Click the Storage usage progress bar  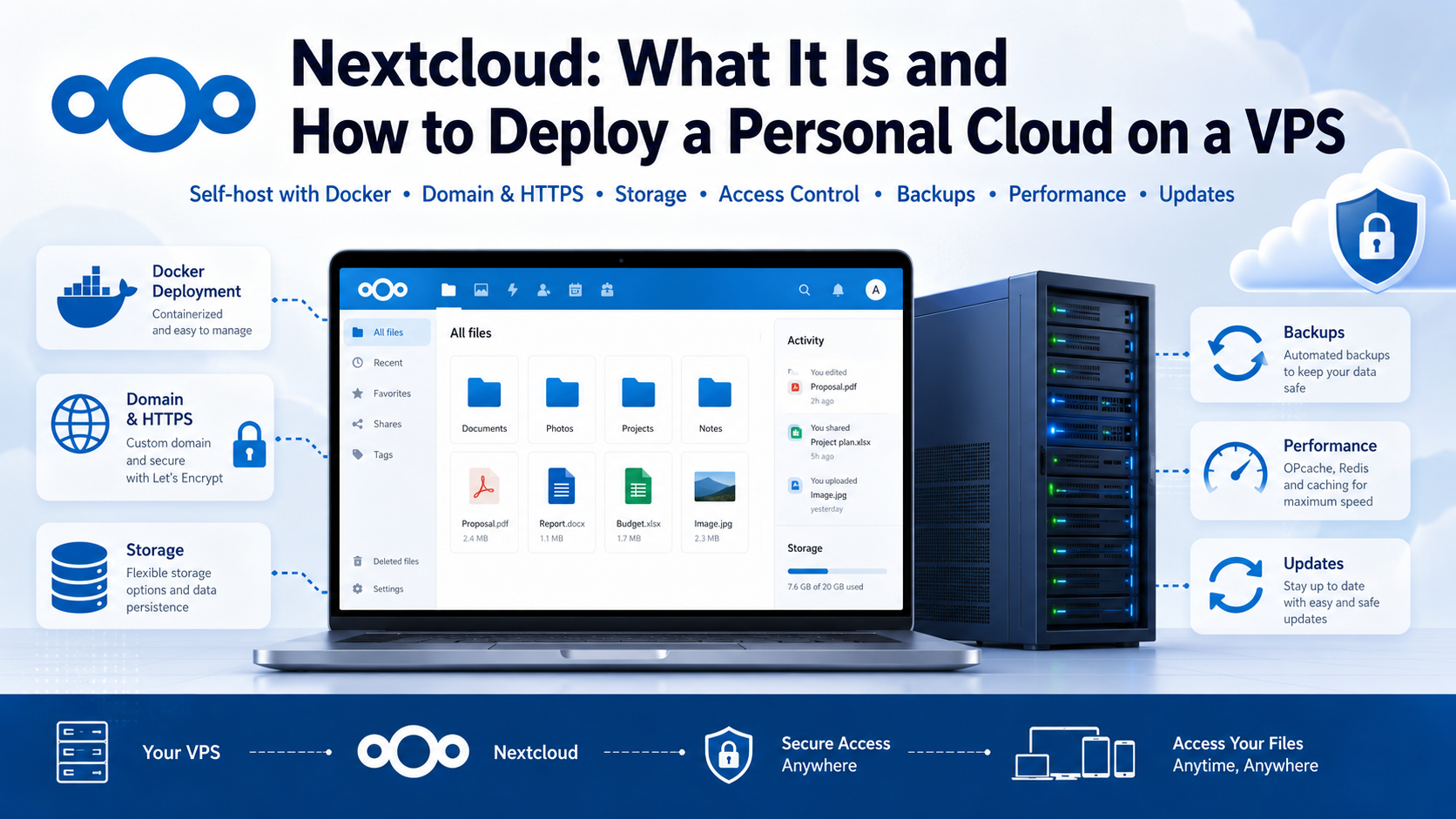tap(837, 571)
